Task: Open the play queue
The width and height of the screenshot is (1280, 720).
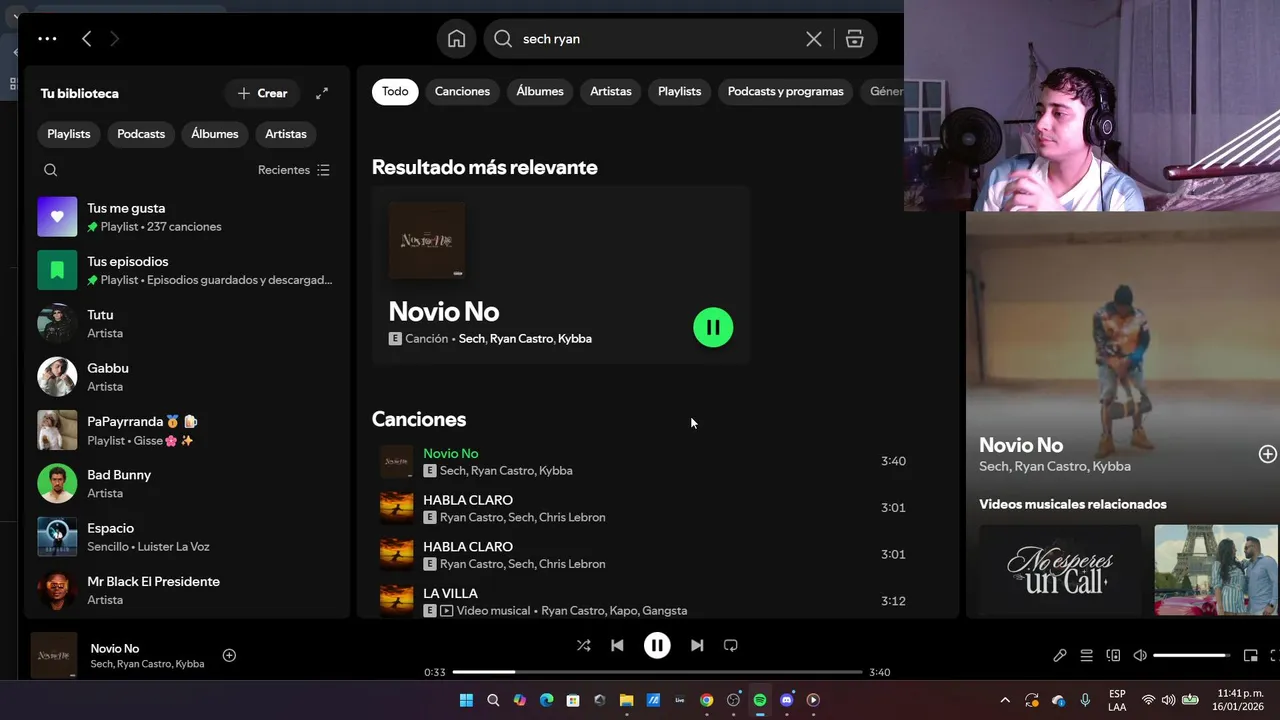Action: 1086,656
